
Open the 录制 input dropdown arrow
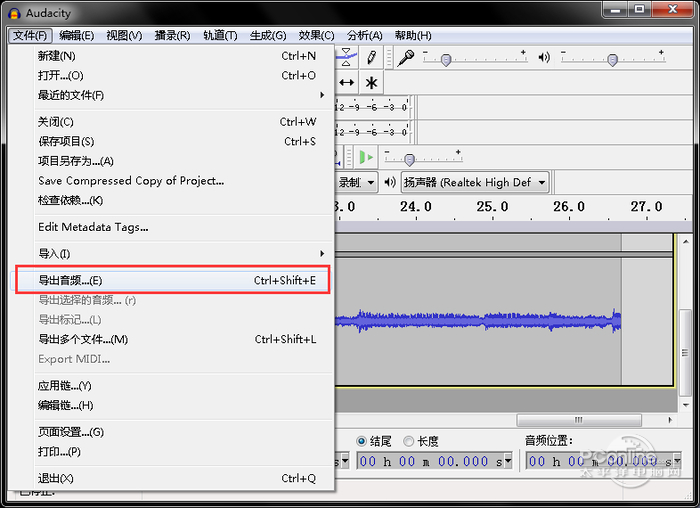point(371,182)
